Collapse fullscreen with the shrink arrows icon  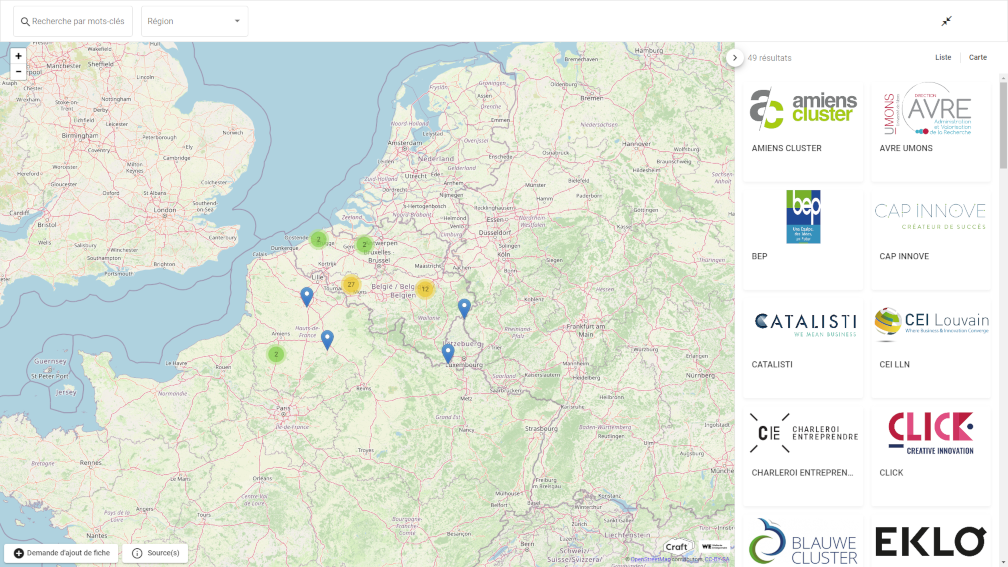(946, 21)
